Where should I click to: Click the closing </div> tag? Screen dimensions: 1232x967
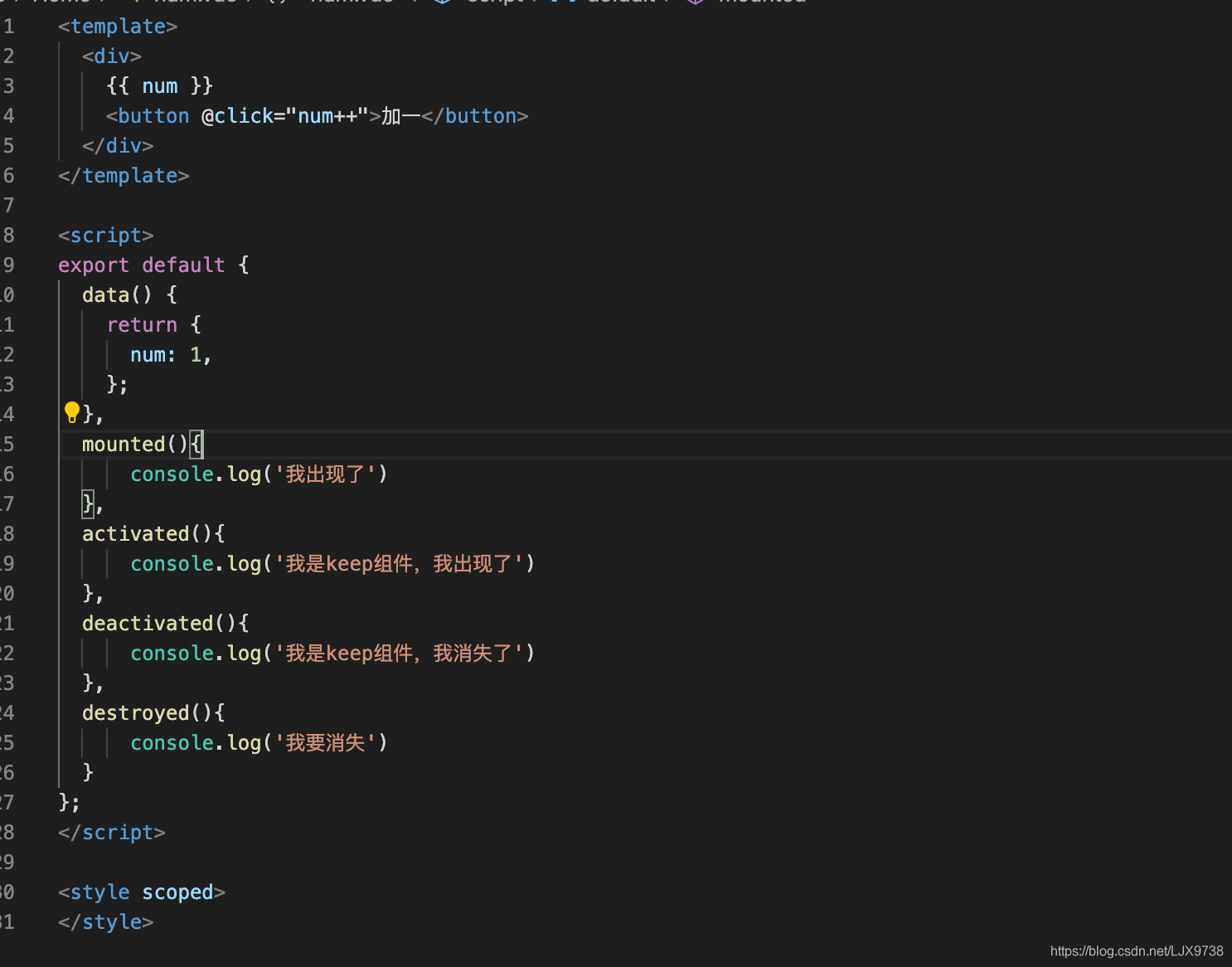click(x=118, y=146)
